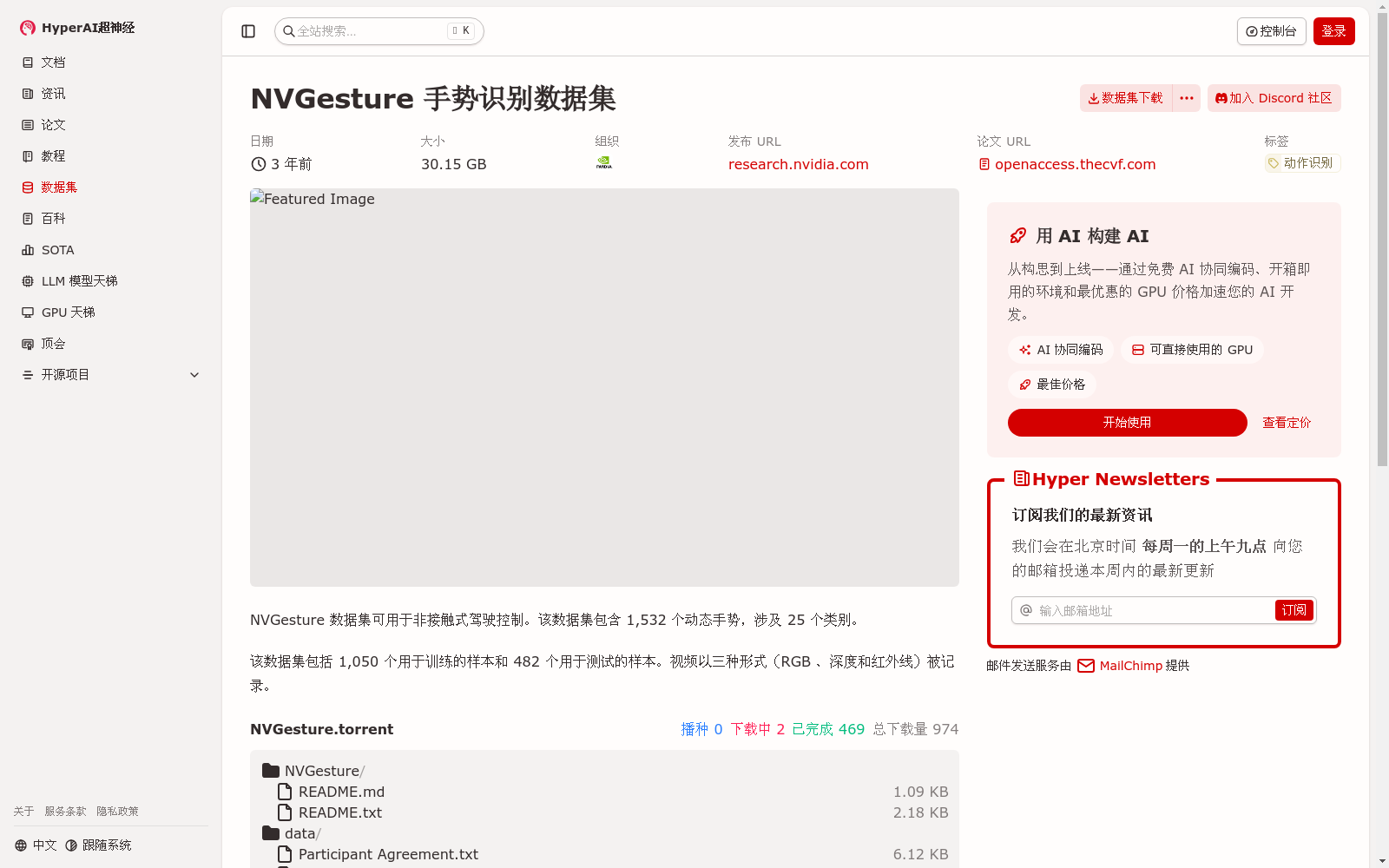Viewport: 1389px width, 868px height.
Task: Click the LLM 模型天梯 chip icon
Action: [28, 281]
